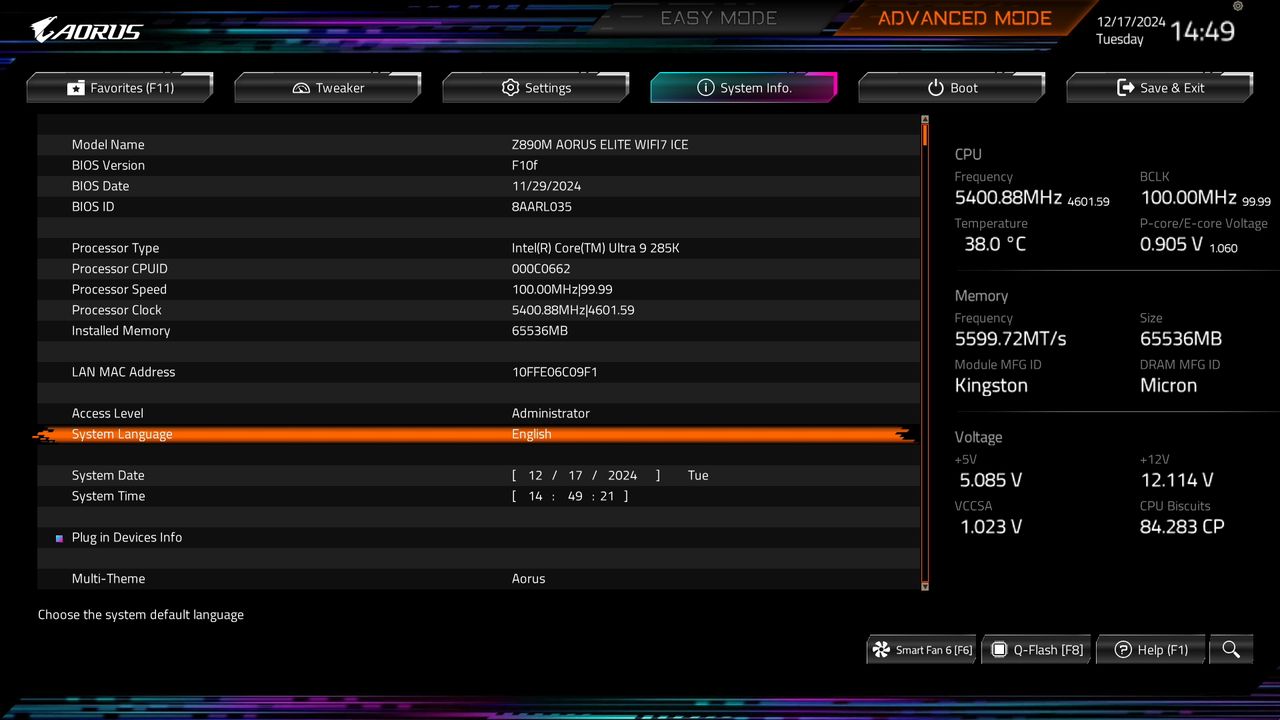Click the System Time seconds field

point(607,497)
